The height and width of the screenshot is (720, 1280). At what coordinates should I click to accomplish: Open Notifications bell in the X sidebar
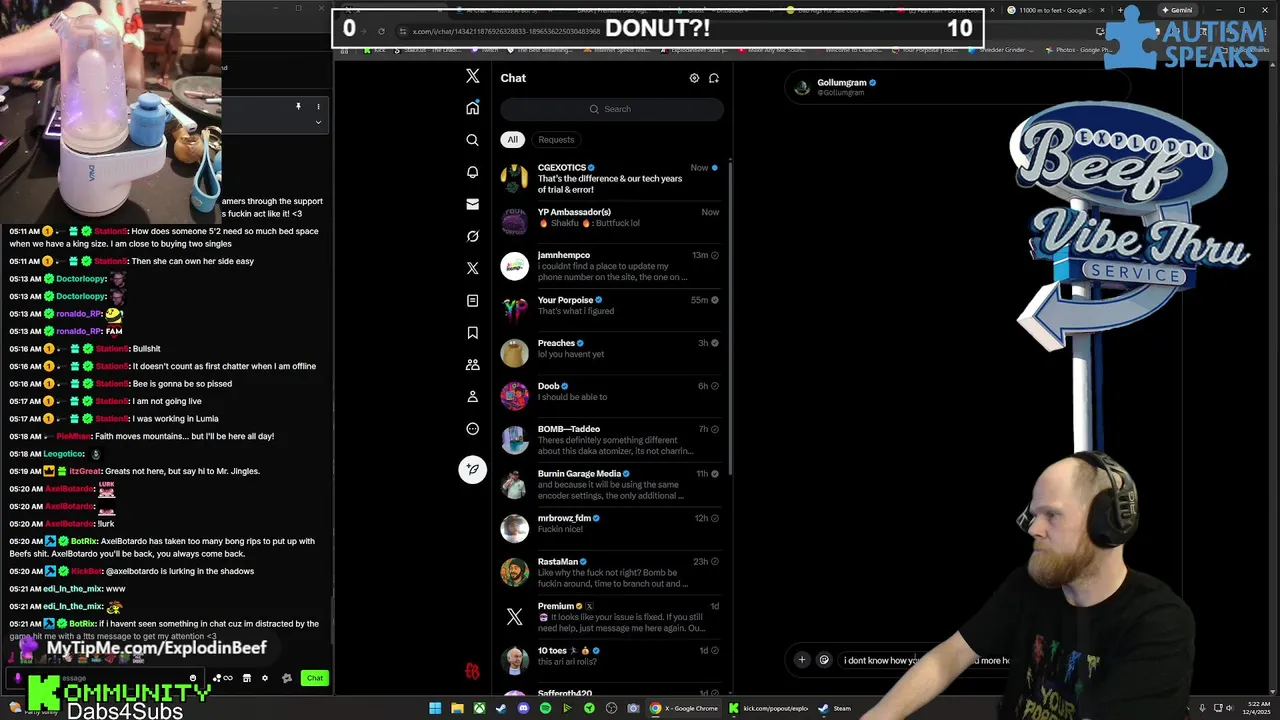click(x=473, y=172)
